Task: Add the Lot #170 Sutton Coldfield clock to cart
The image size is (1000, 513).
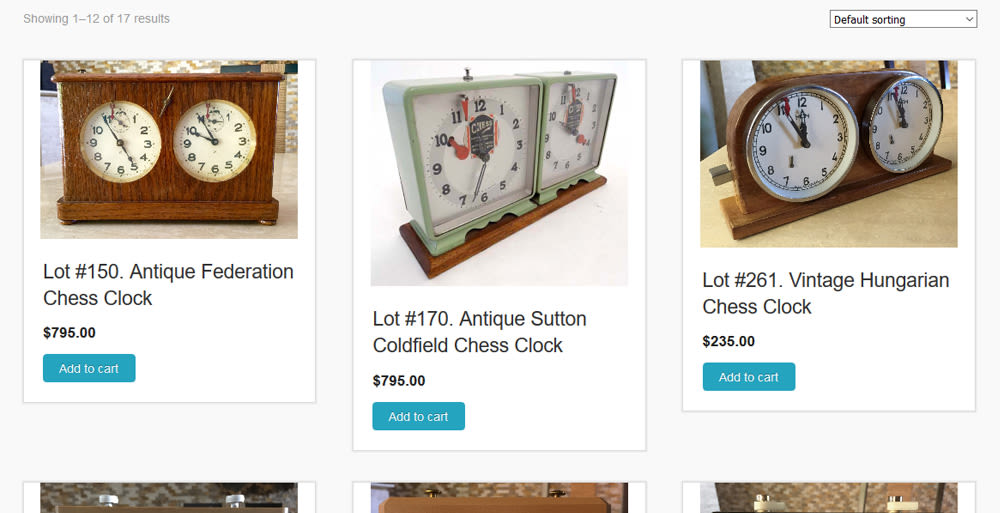Action: [x=418, y=416]
